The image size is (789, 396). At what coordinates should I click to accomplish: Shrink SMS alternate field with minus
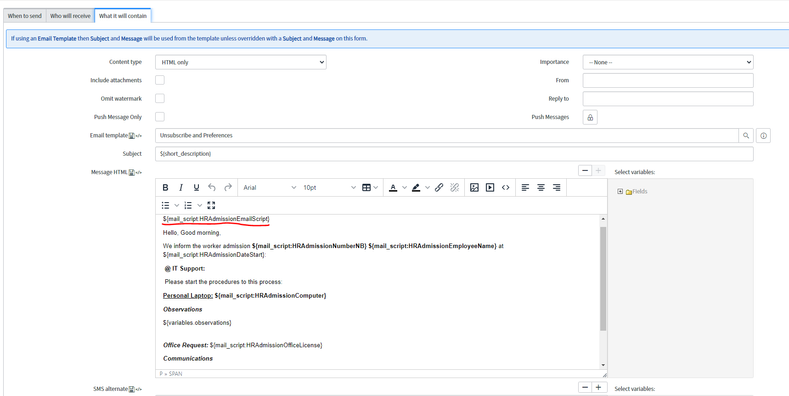click(585, 387)
